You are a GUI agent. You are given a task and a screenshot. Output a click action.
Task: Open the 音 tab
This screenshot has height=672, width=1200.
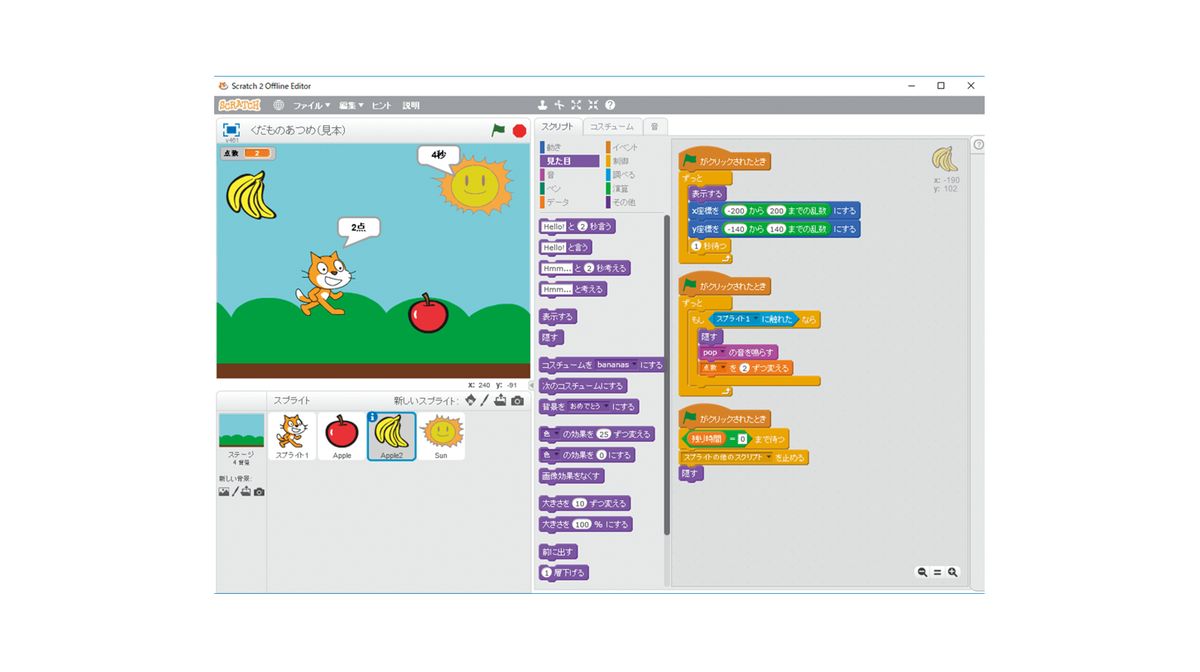point(654,127)
